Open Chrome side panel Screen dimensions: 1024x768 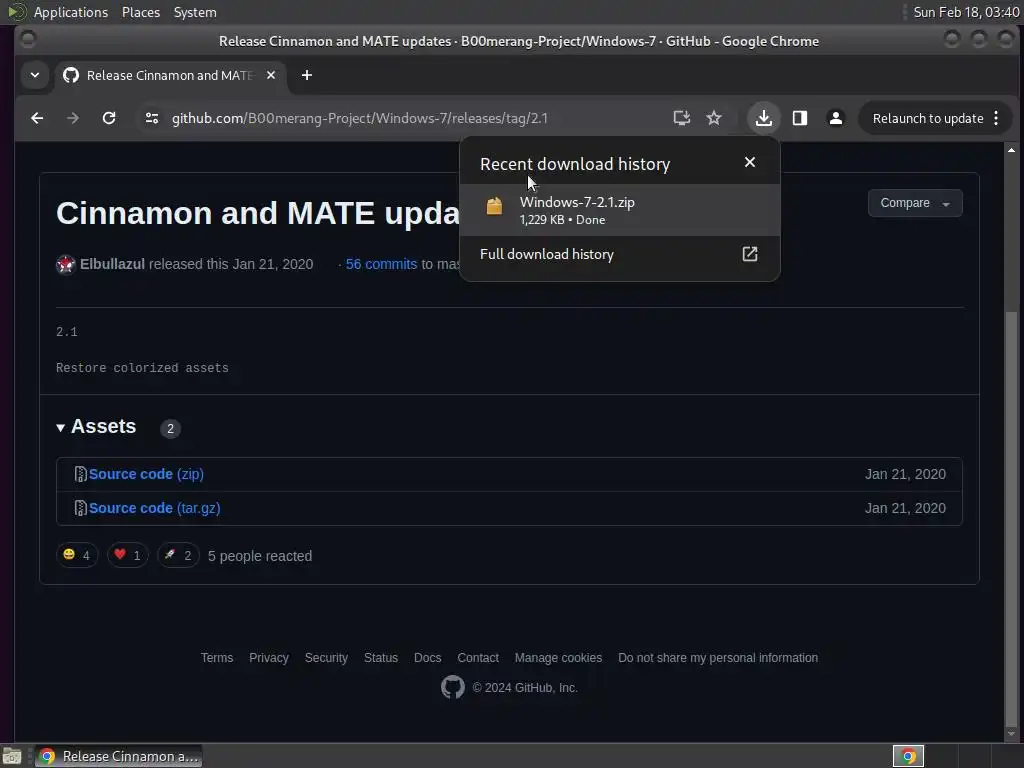pyautogui.click(x=799, y=118)
